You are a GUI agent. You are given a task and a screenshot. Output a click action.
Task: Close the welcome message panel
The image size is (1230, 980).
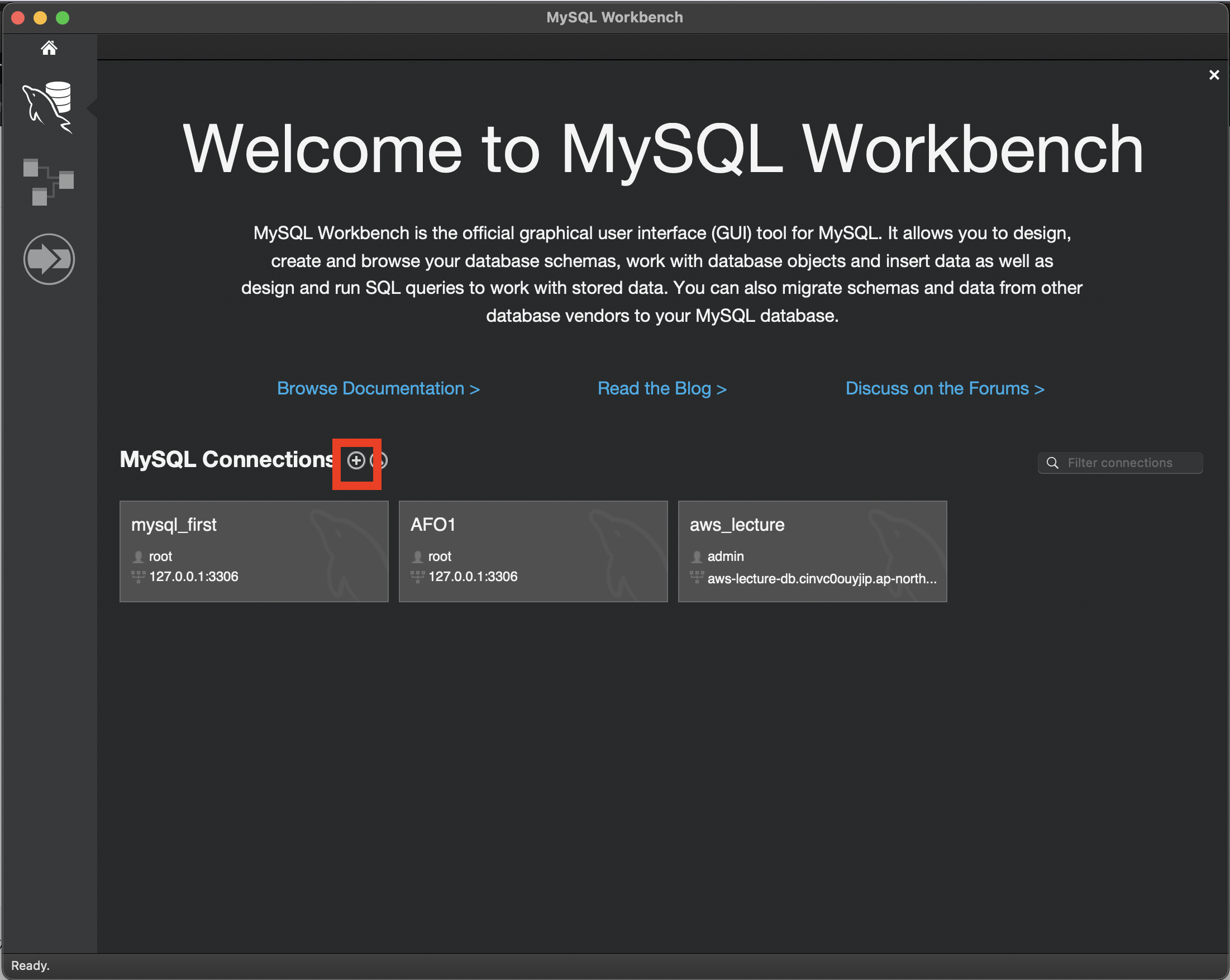pyautogui.click(x=1214, y=75)
